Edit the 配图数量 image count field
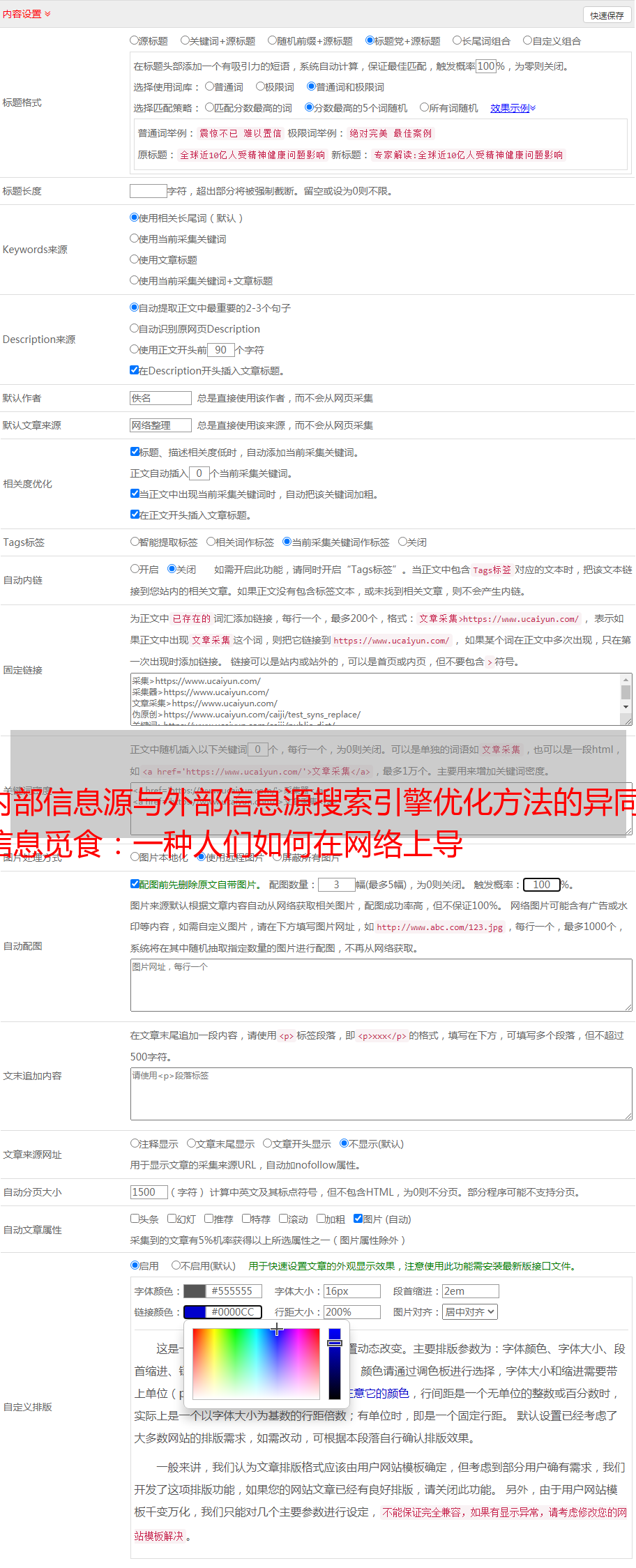The width and height of the screenshot is (636, 1568). pyautogui.click(x=337, y=885)
